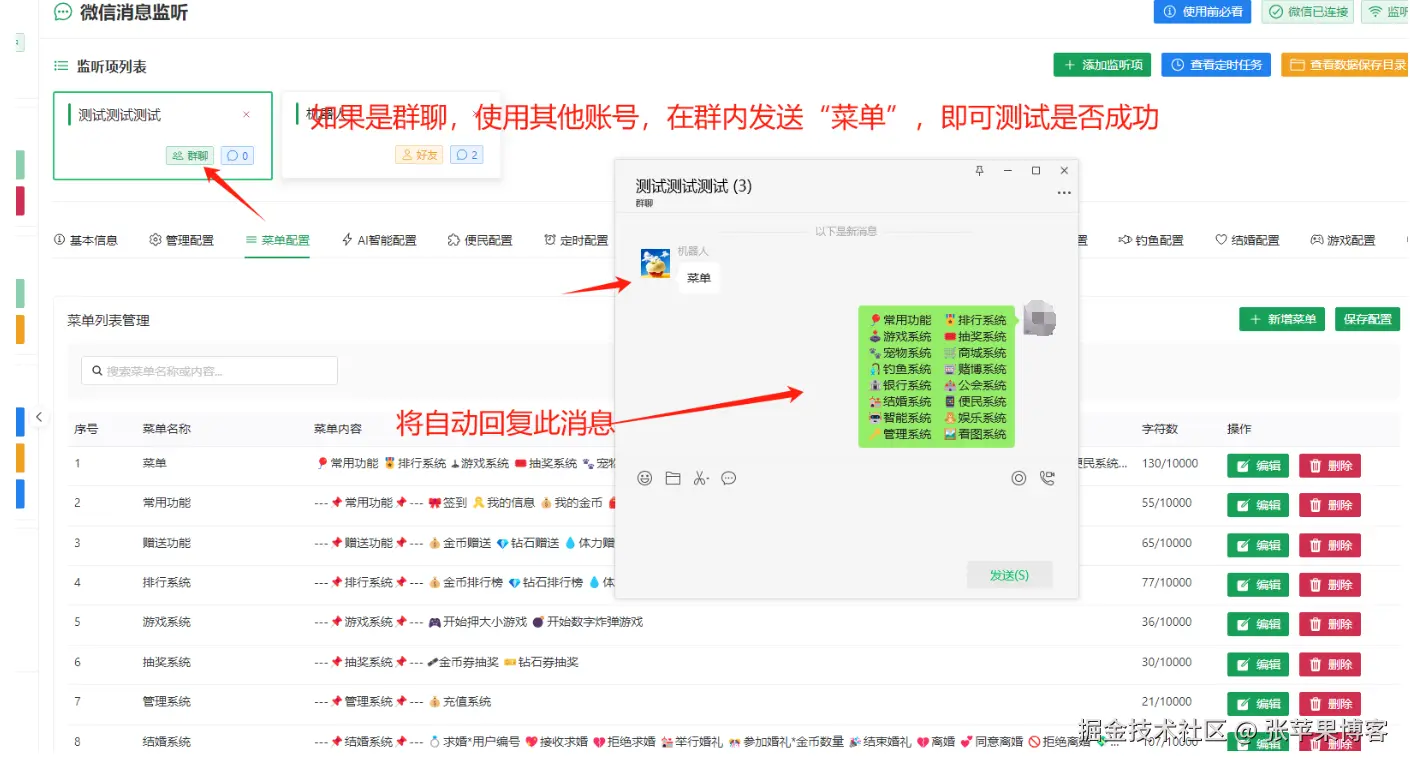1410x766 pixels.
Task: Click the 添加监听项 button
Action: (x=1102, y=65)
